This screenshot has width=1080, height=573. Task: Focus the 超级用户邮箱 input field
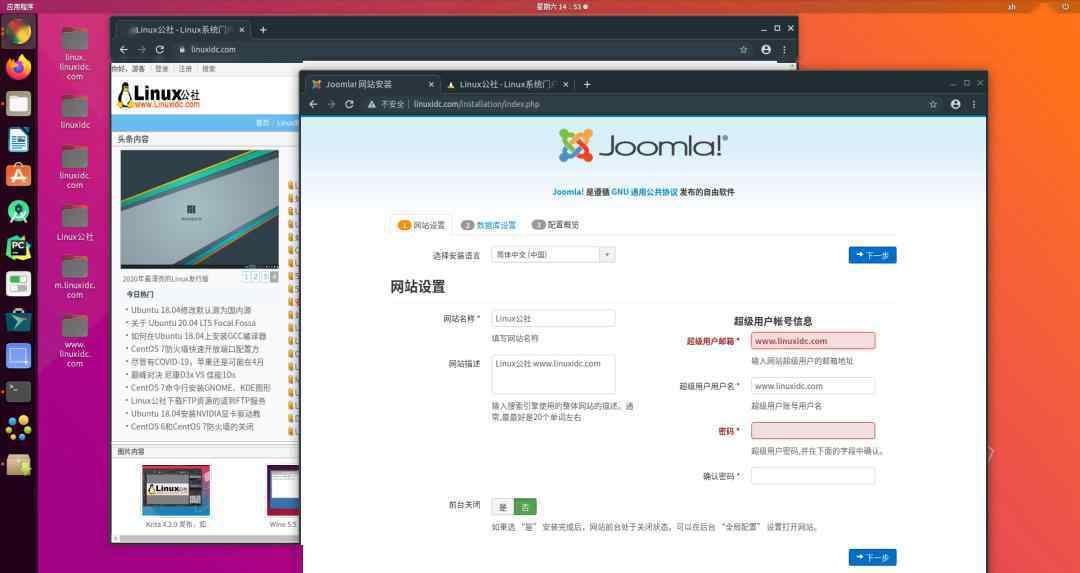[813, 340]
